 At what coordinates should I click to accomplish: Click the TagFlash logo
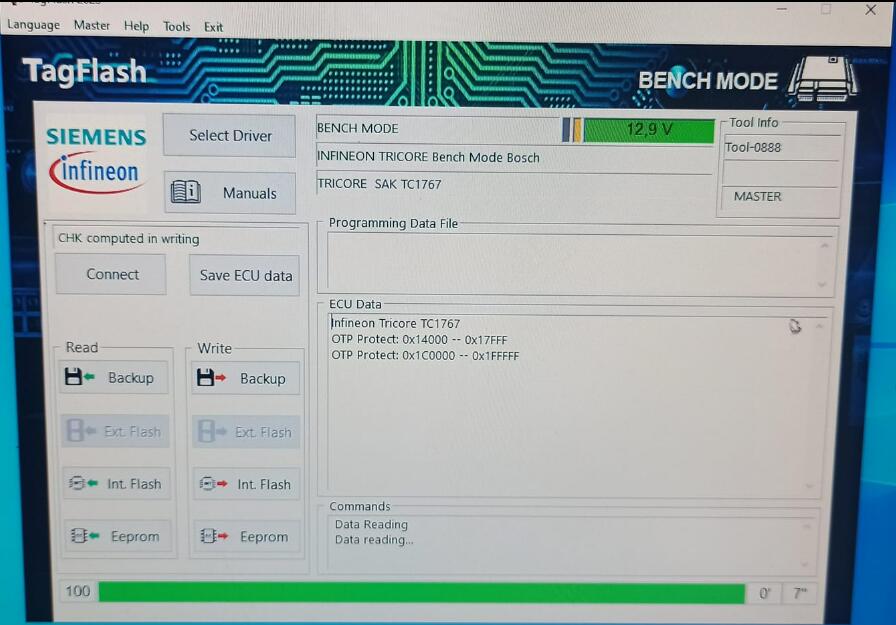point(84,71)
